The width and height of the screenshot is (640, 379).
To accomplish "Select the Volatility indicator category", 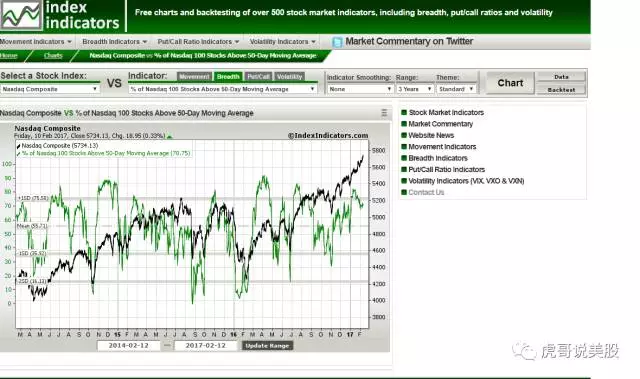I will (289, 76).
